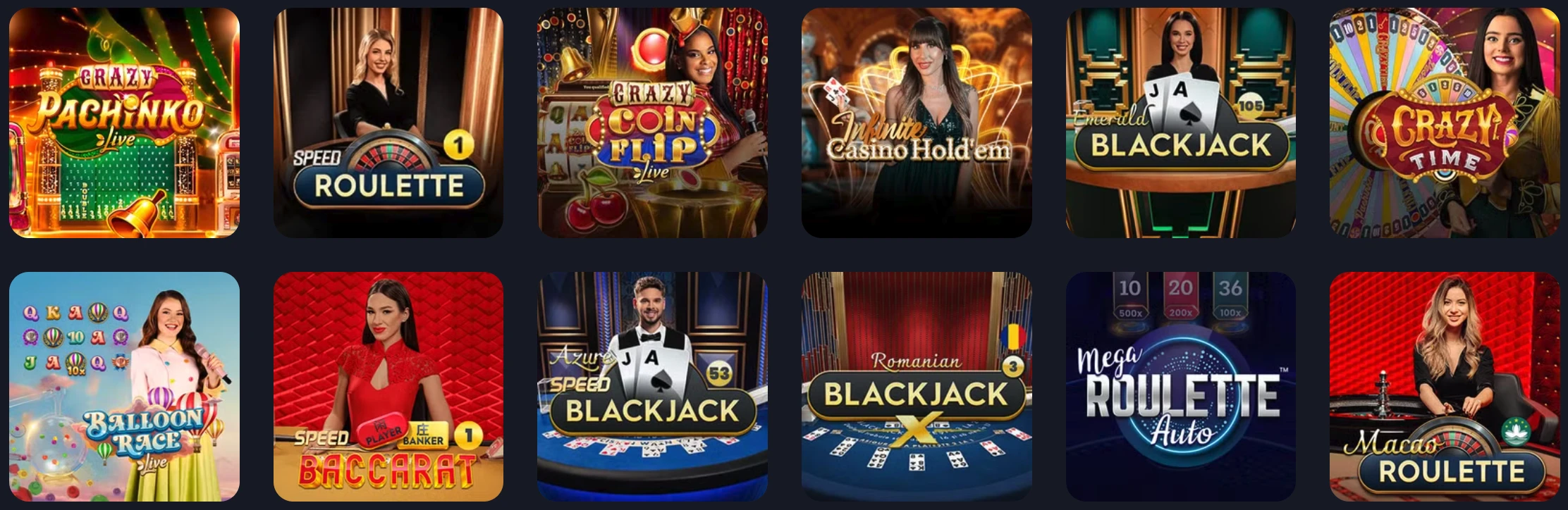The height and width of the screenshot is (510, 1568).
Task: Click the Romanian flag badge on Blackjack X
Action: (1012, 337)
